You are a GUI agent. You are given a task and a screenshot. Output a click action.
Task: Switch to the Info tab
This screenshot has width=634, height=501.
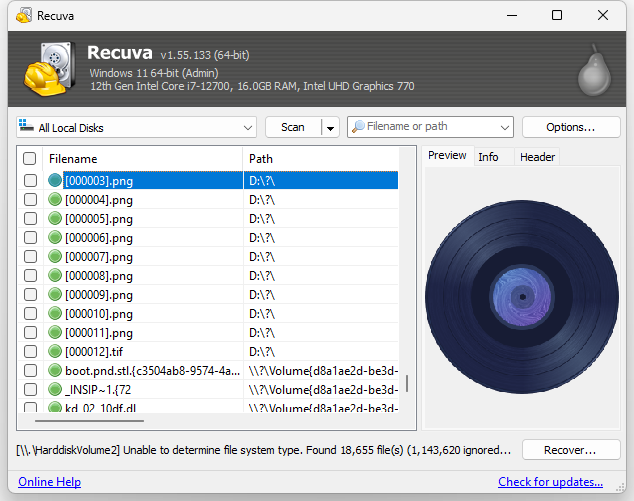(488, 157)
